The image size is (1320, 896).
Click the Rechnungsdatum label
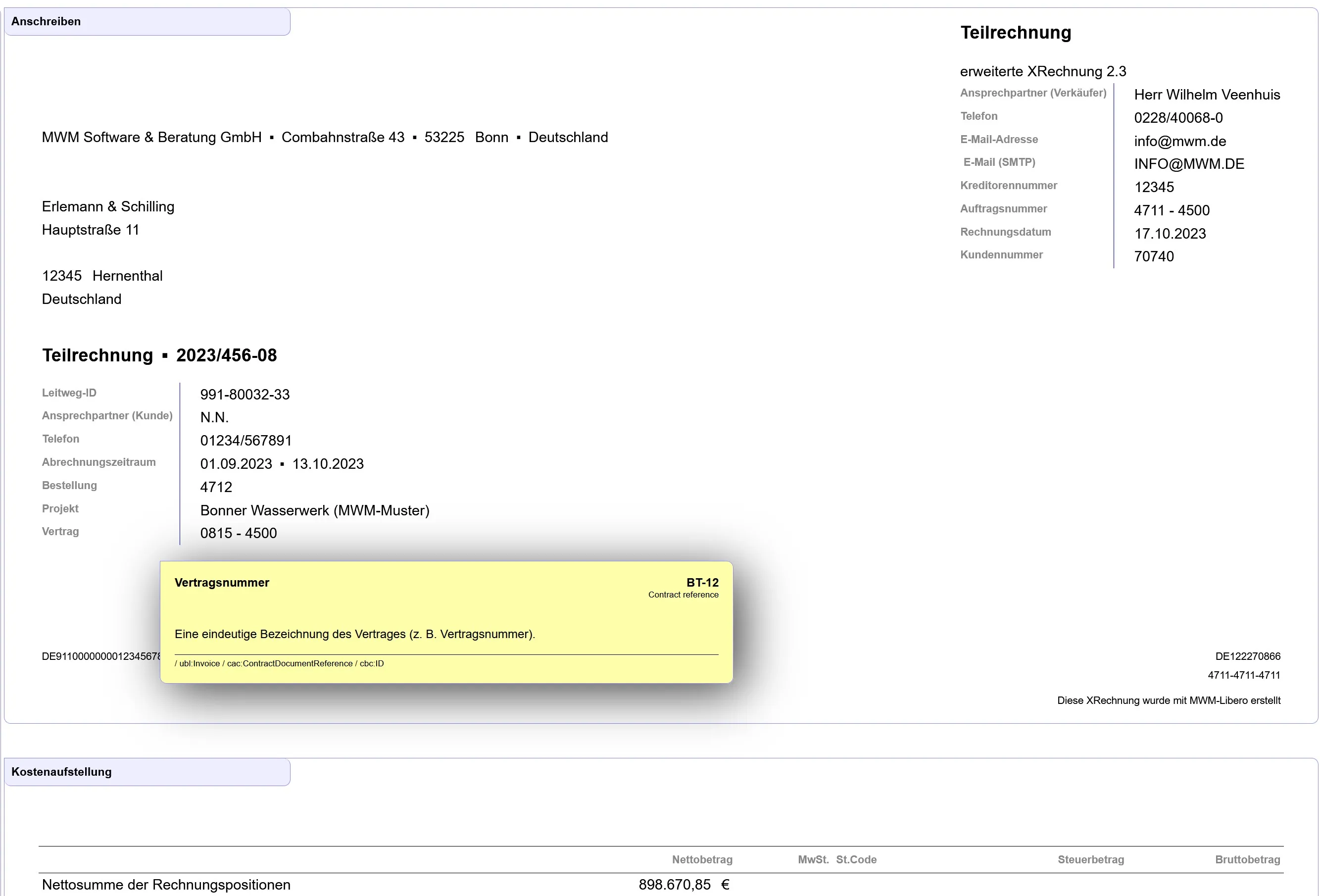[x=1005, y=232]
